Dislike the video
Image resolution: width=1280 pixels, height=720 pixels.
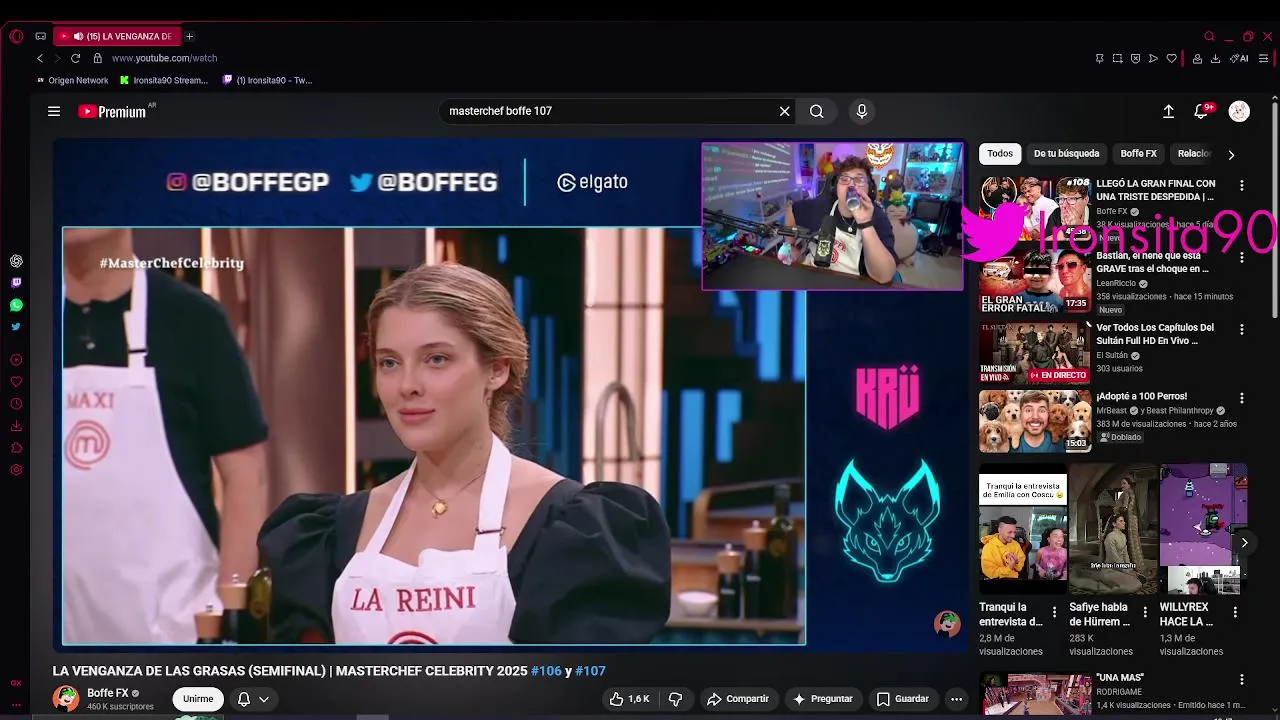click(675, 699)
